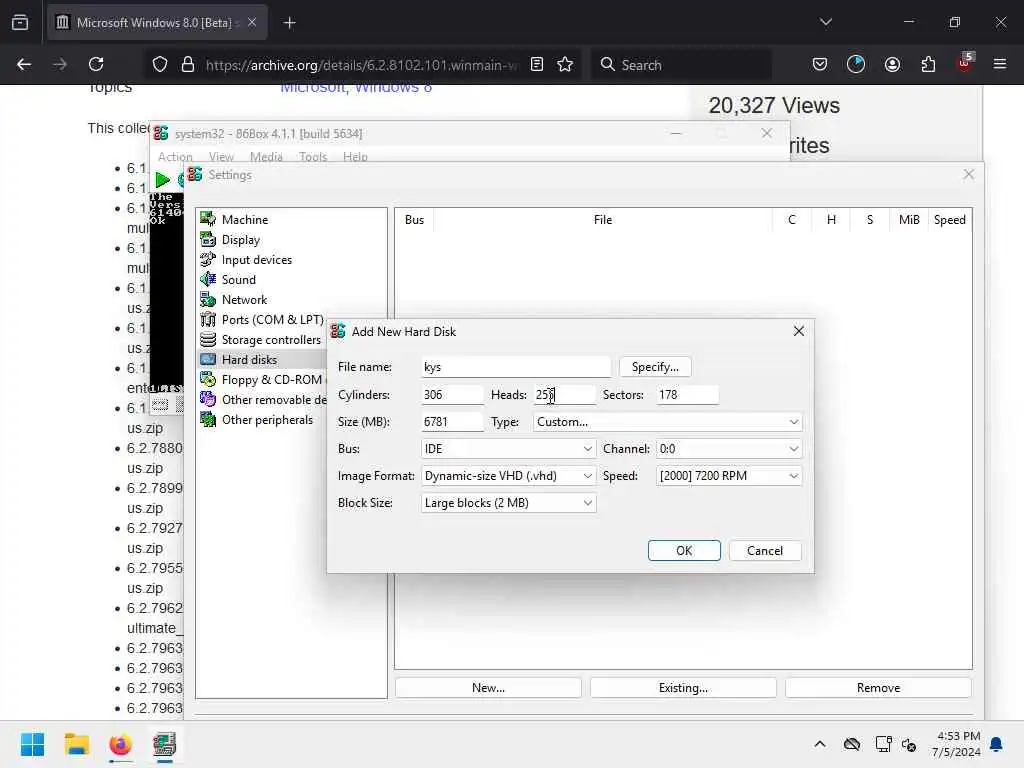Open Firefox from the Windows taskbar
This screenshot has height=768, width=1024.
(x=120, y=744)
